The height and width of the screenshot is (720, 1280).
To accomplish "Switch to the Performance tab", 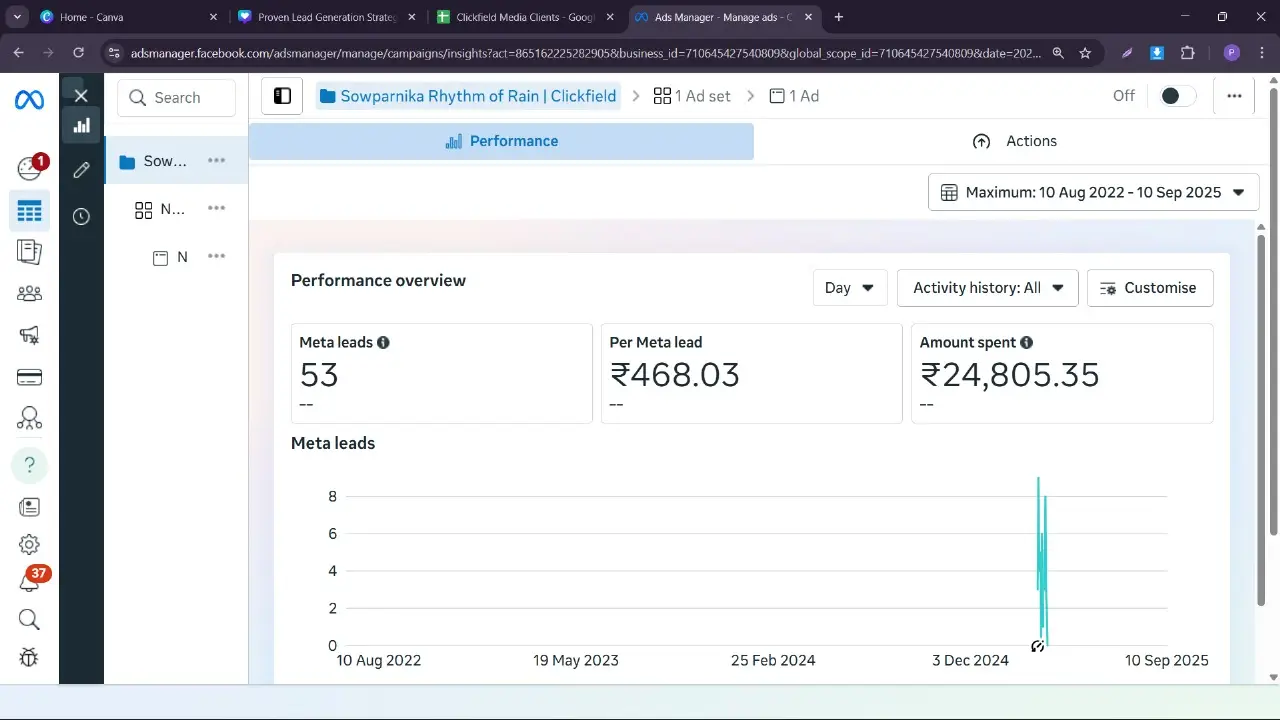I will [501, 141].
